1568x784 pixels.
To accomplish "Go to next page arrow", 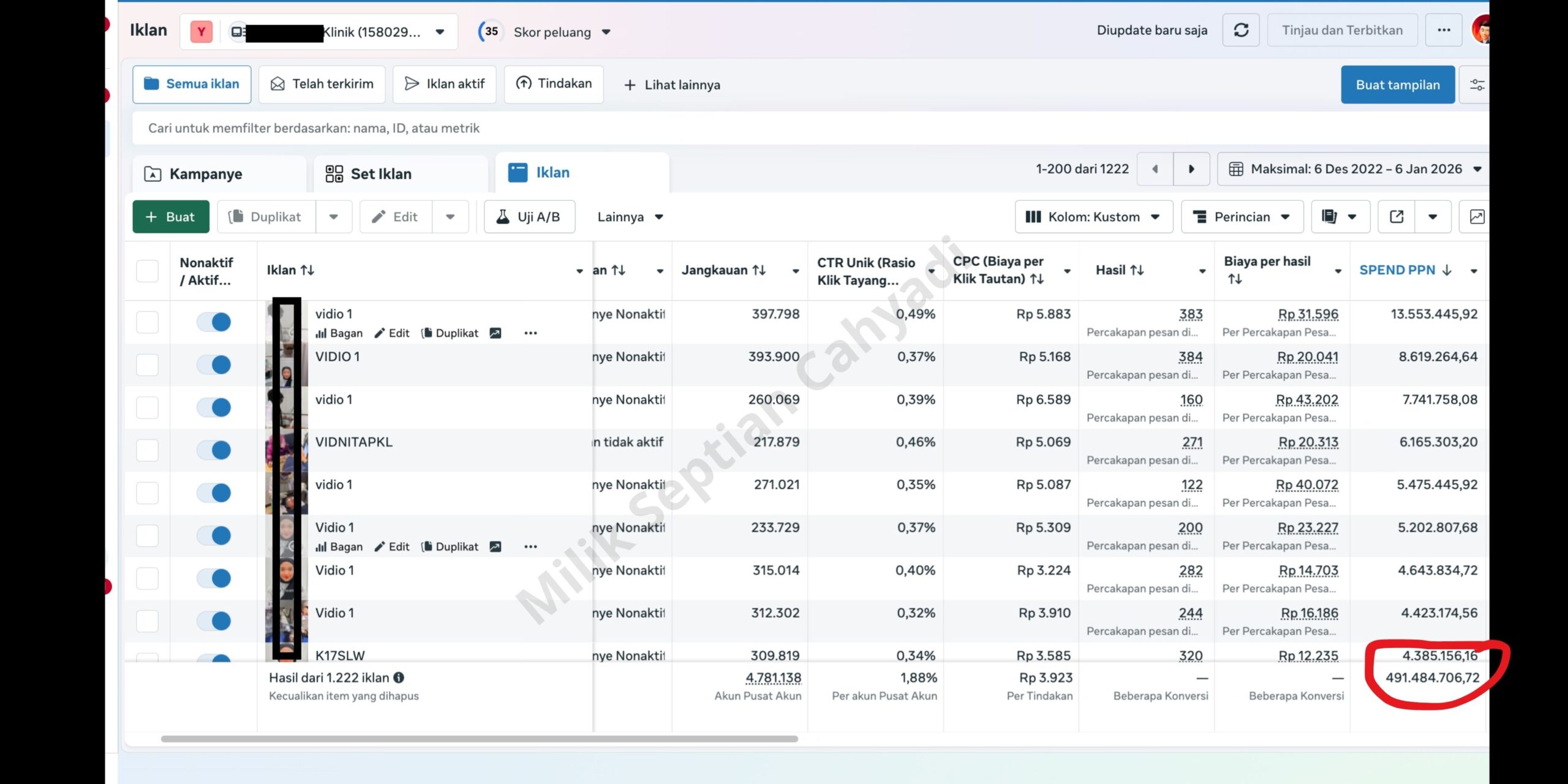I will (x=1191, y=169).
